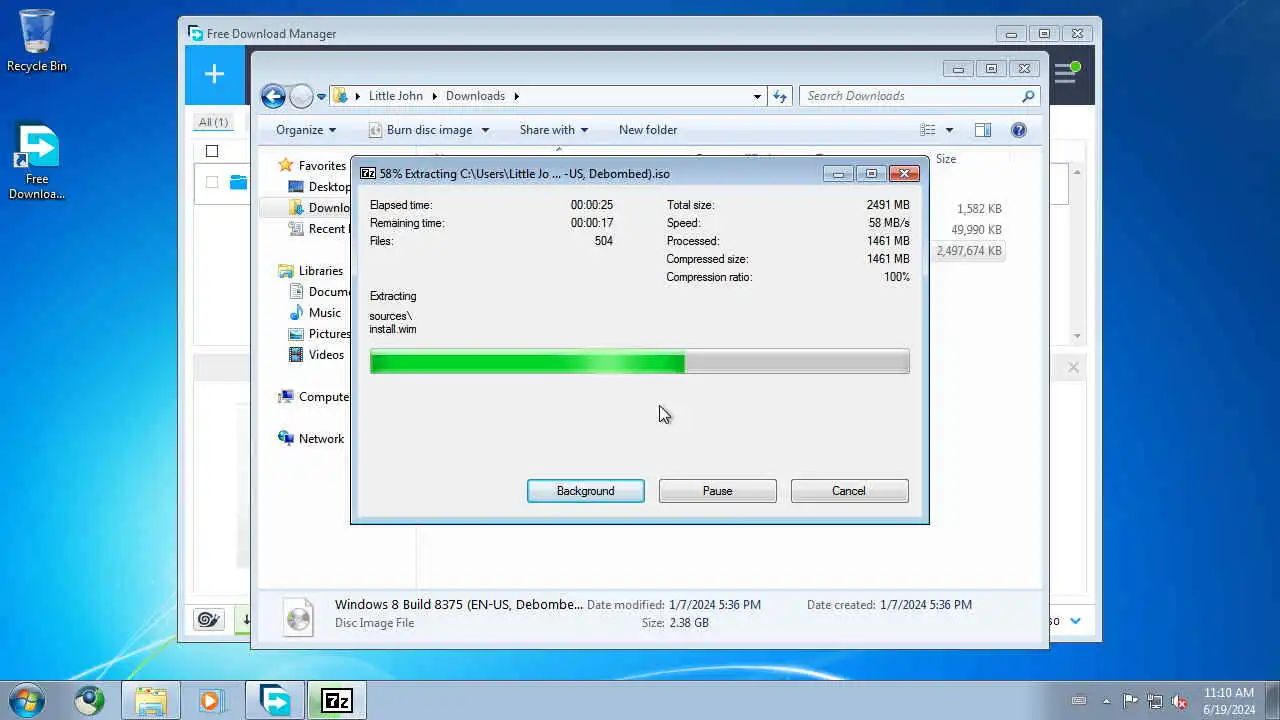The height and width of the screenshot is (720, 1280).
Task: Click Downloads breadcrumb segment
Action: pyautogui.click(x=475, y=96)
